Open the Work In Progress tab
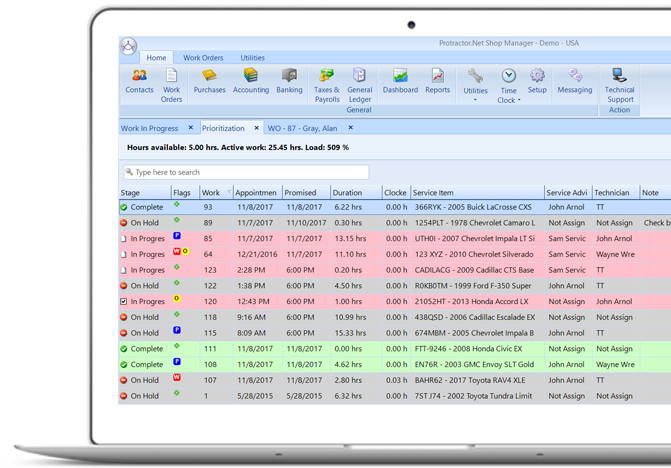Image resolution: width=671 pixels, height=468 pixels. click(x=149, y=128)
